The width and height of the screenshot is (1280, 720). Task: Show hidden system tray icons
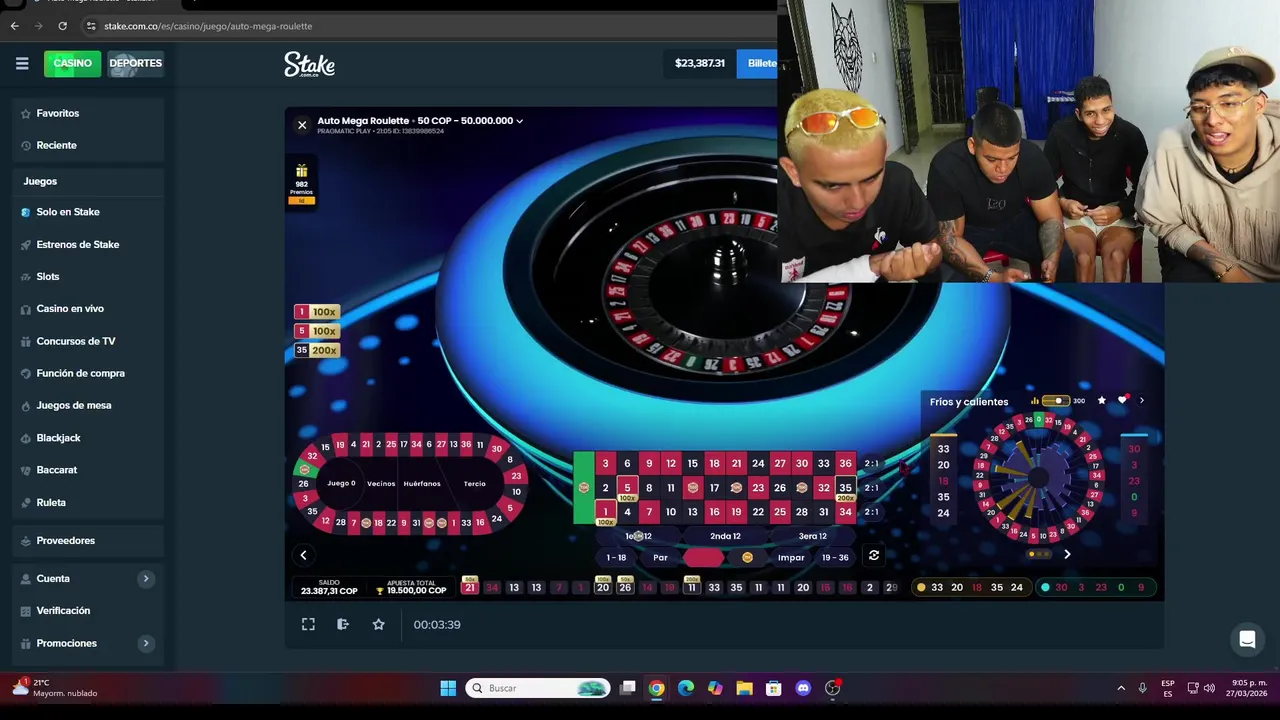click(1120, 688)
